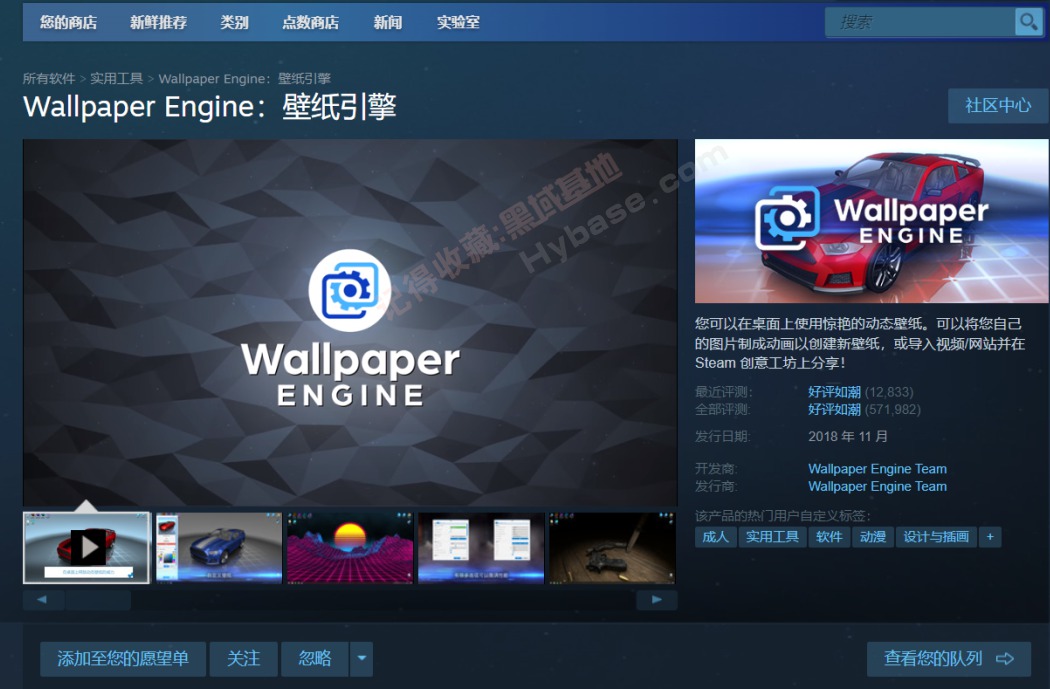The height and width of the screenshot is (689, 1050).
Task: Click the thumbnail strip scrollbar handle
Action: coord(98,600)
